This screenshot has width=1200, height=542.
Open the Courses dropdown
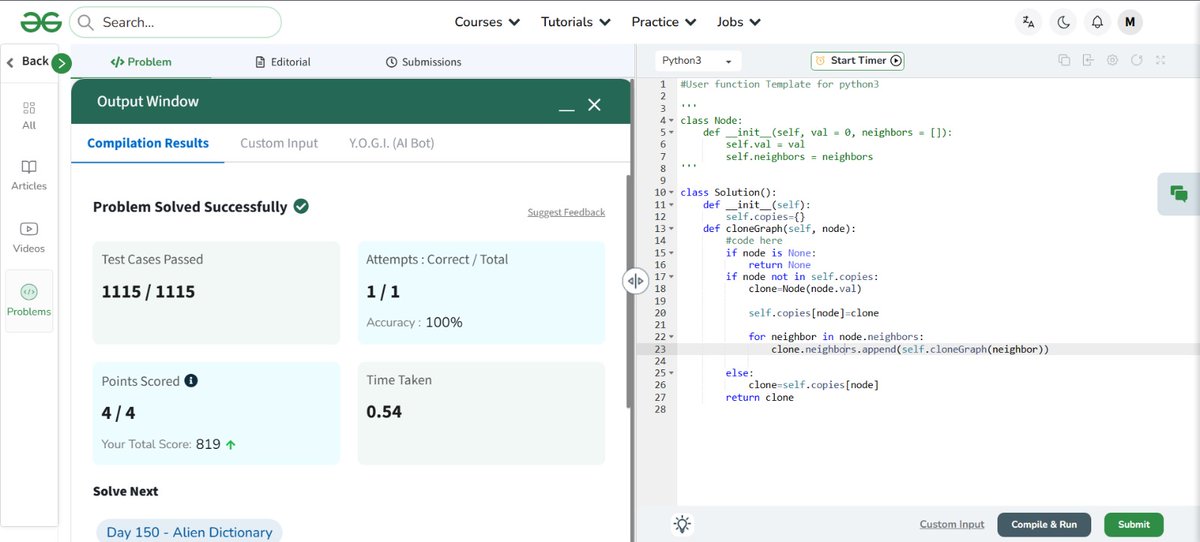(487, 22)
